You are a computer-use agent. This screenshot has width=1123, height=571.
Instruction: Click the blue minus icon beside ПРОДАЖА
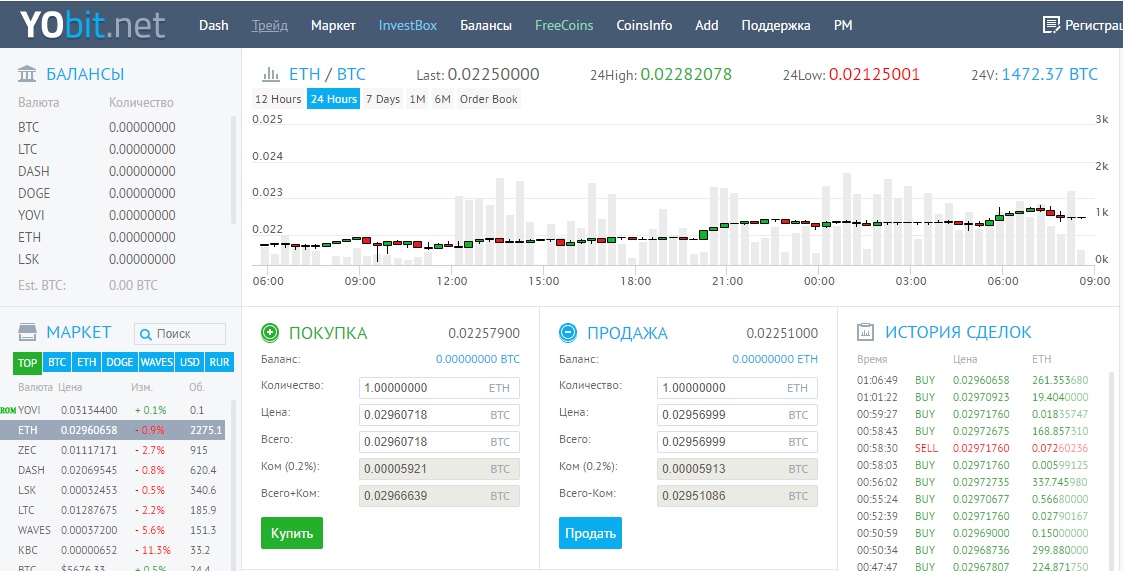tap(567, 332)
